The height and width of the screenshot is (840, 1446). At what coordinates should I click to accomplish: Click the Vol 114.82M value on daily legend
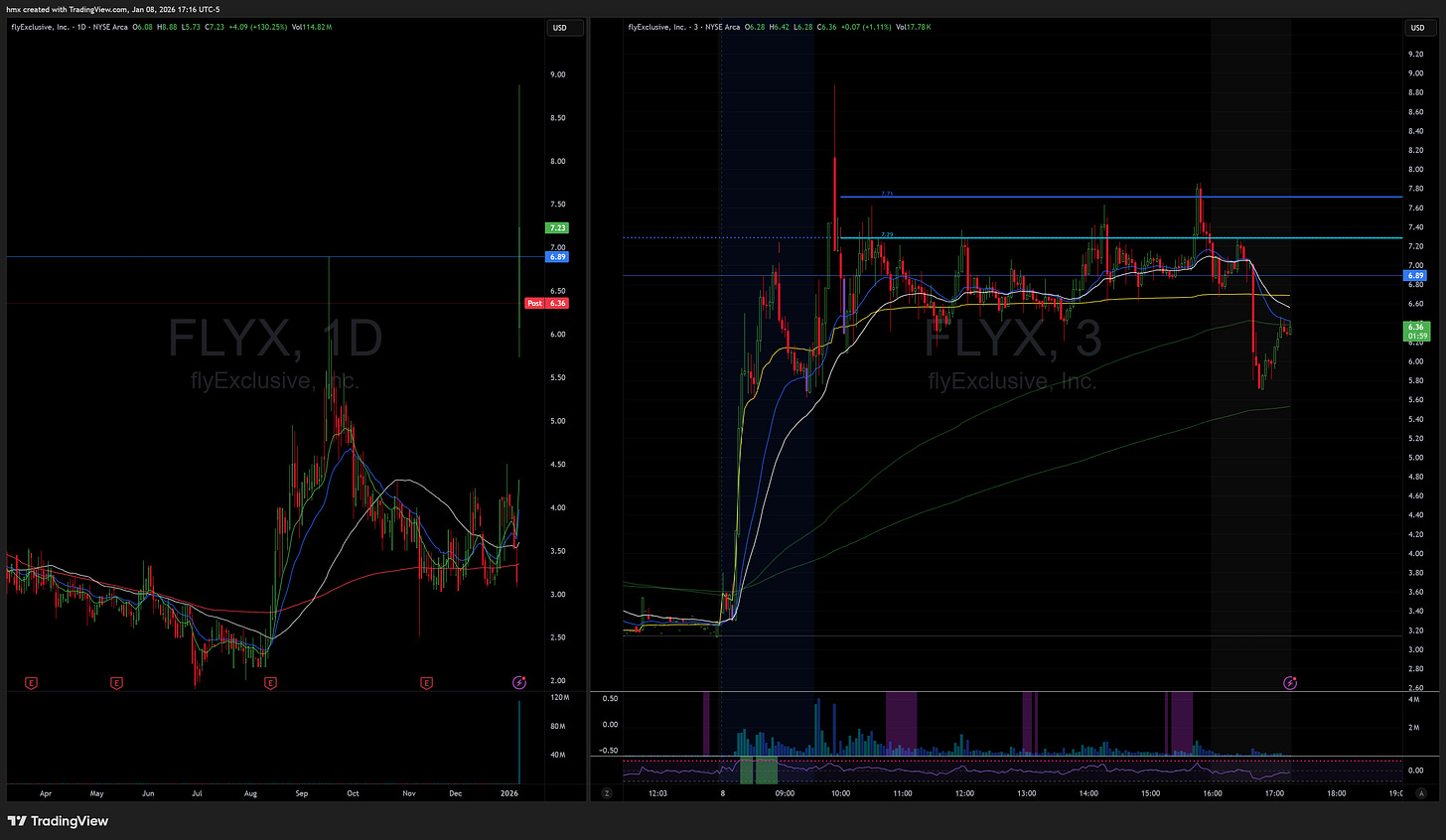pyautogui.click(x=312, y=27)
